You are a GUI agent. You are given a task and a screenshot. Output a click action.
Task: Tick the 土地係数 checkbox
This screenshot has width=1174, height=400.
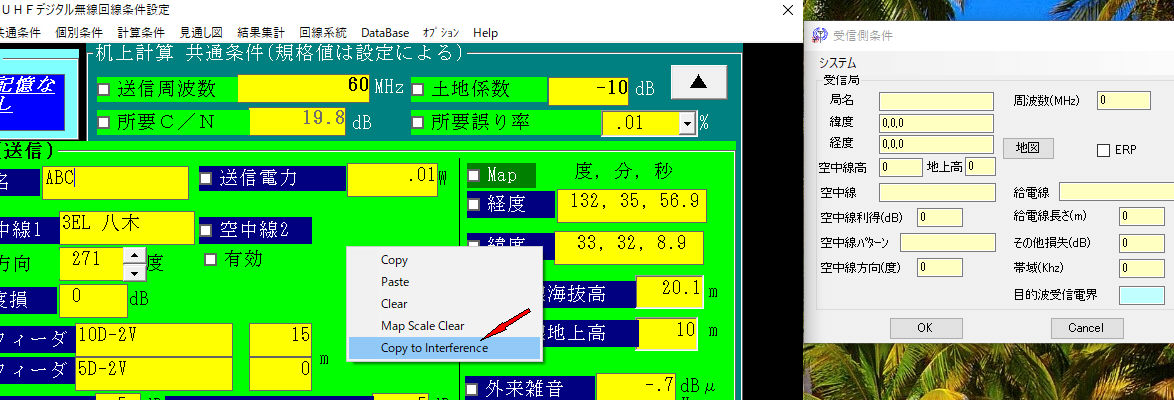[418, 89]
